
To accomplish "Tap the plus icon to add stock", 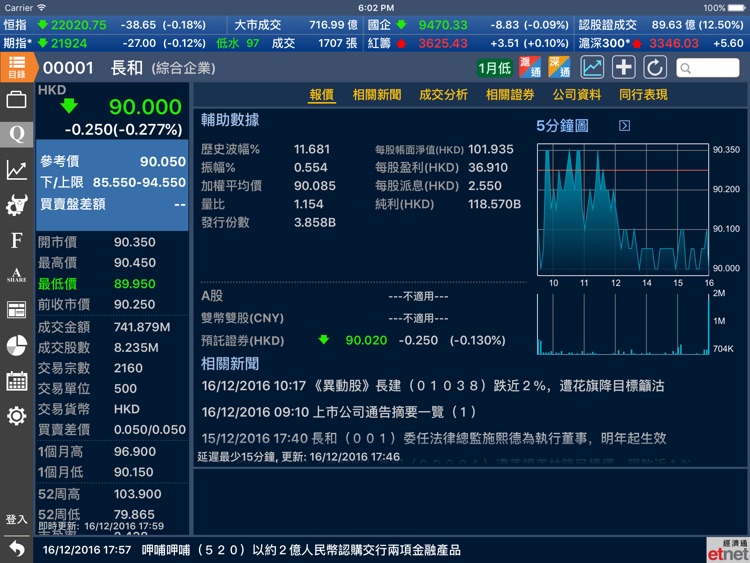I will tap(624, 67).
